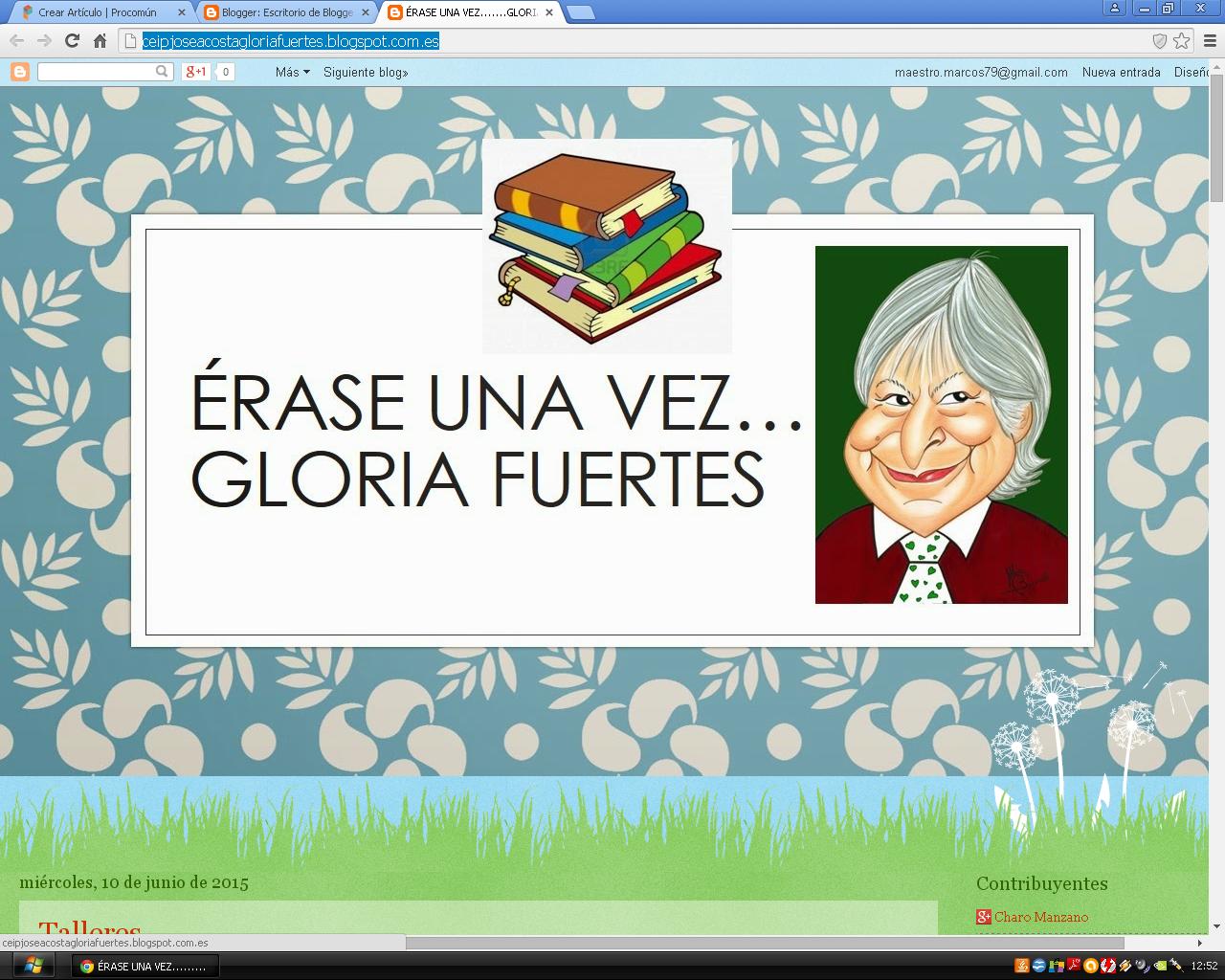The height and width of the screenshot is (980, 1225).
Task: Open the Más dropdown in the Blogger bar
Action: [290, 71]
